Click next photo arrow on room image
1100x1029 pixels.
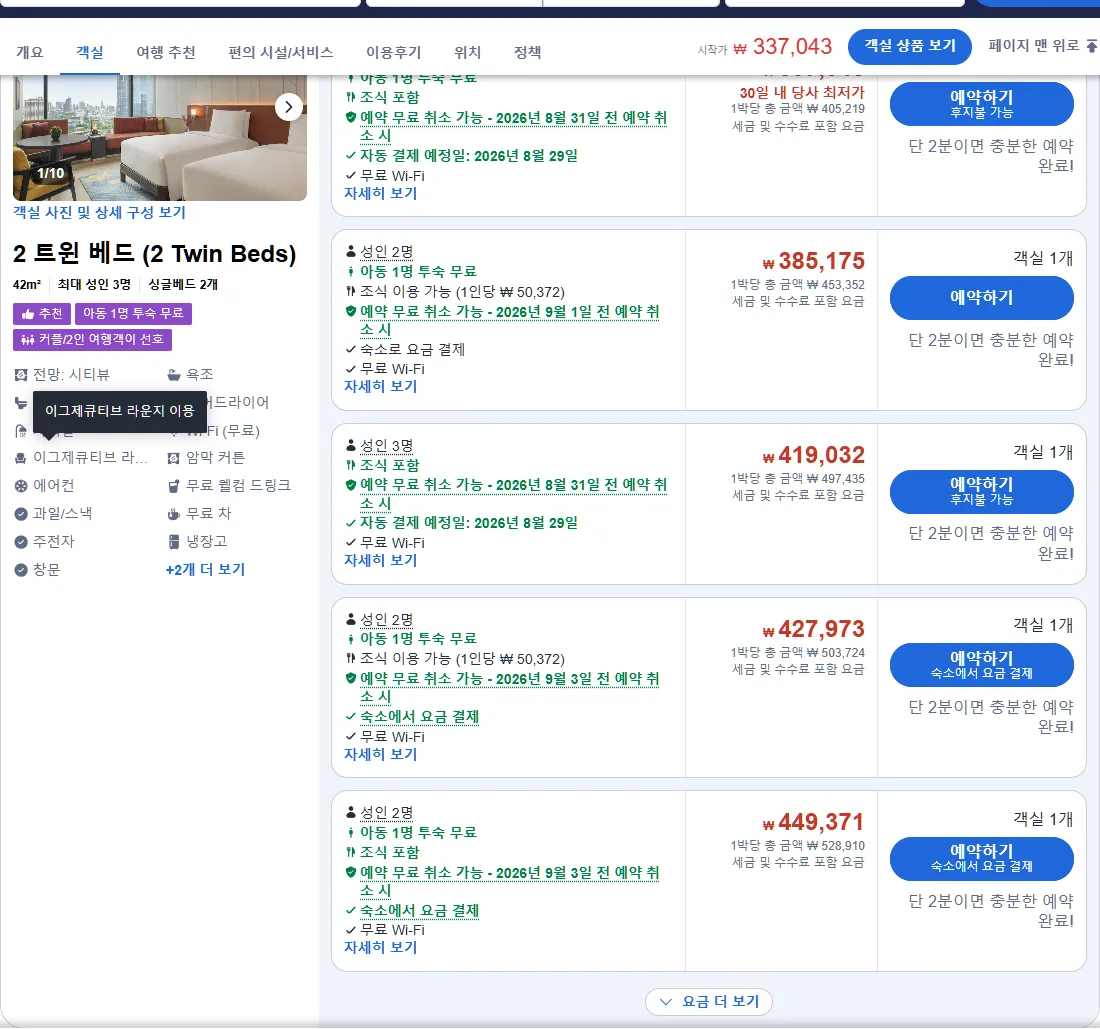tap(288, 107)
